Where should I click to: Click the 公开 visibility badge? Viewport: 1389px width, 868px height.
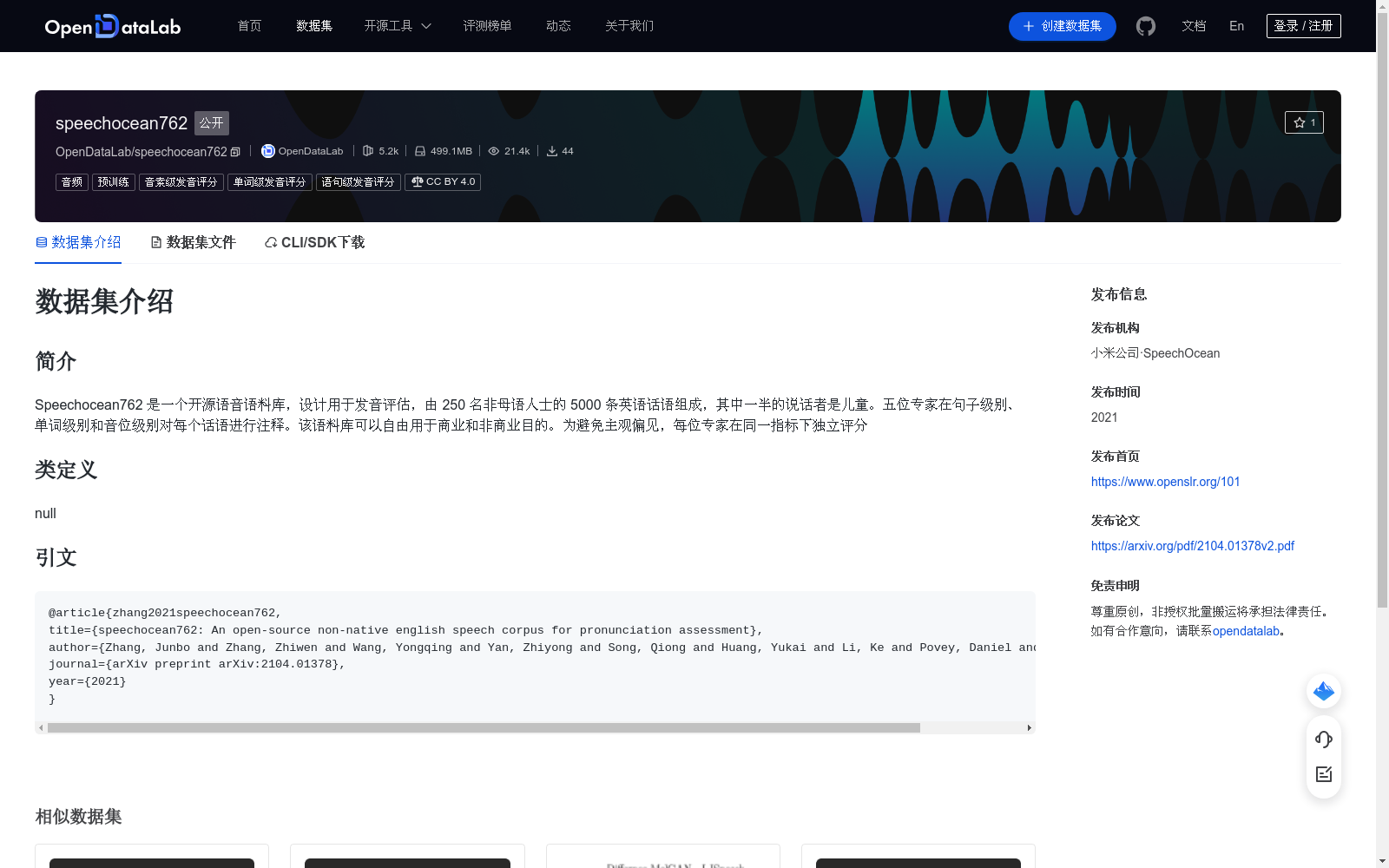212,123
